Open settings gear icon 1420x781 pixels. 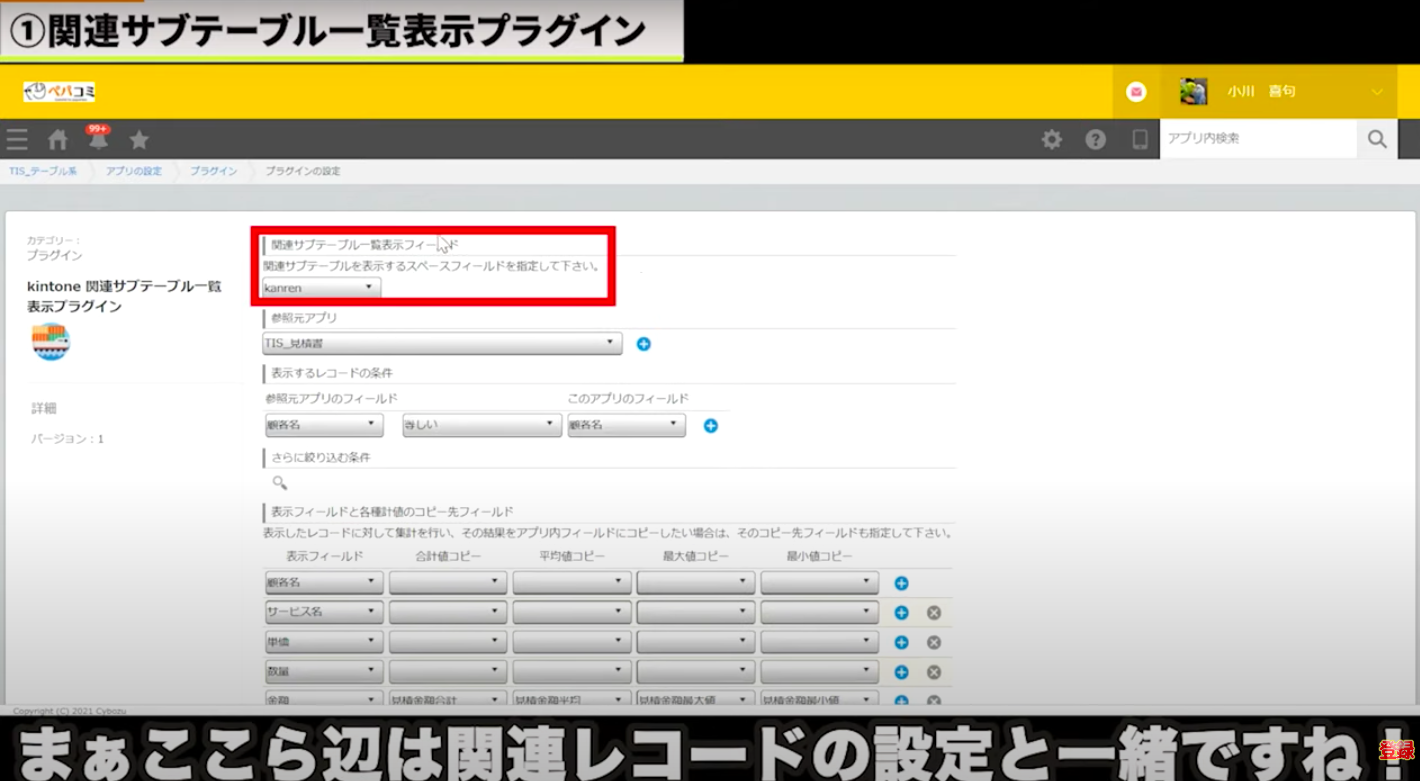[x=1052, y=140]
